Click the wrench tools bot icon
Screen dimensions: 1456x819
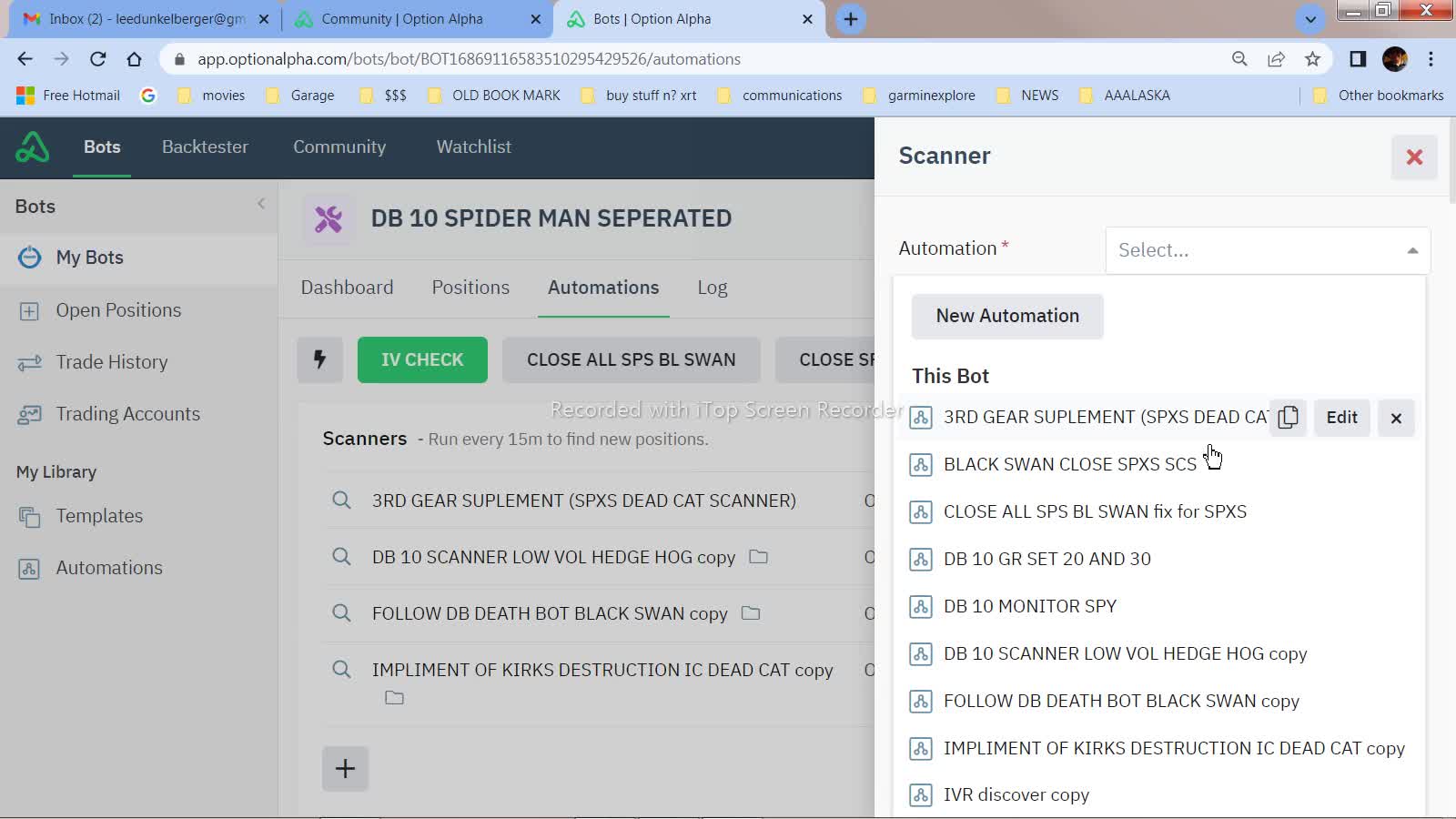pos(328,219)
